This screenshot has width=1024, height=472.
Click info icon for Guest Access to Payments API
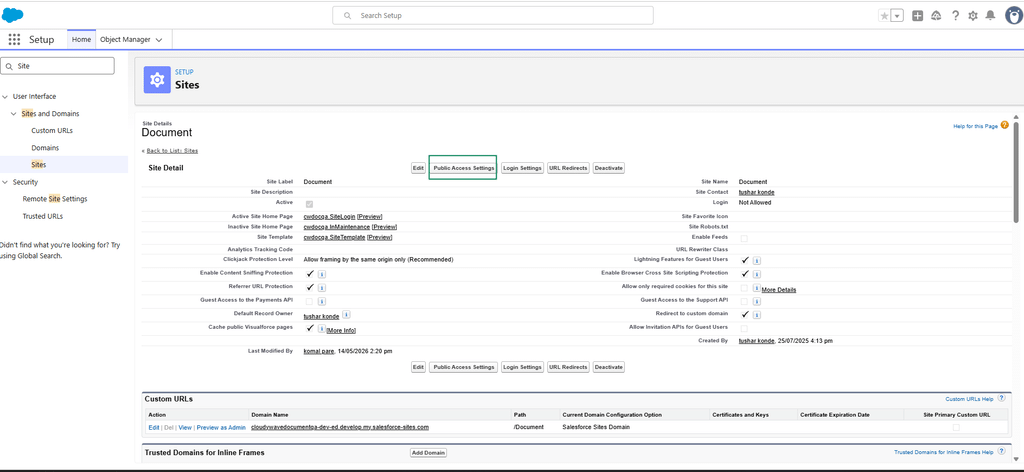[323, 301]
